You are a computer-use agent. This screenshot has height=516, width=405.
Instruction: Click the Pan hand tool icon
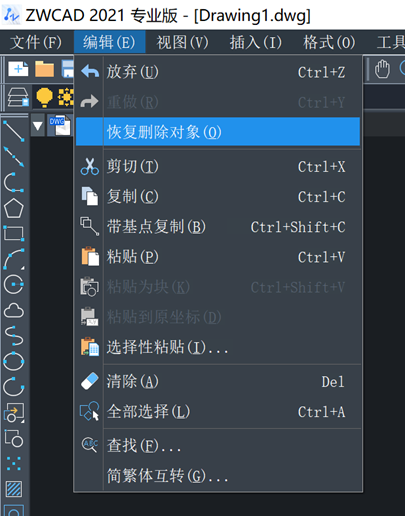coord(382,69)
